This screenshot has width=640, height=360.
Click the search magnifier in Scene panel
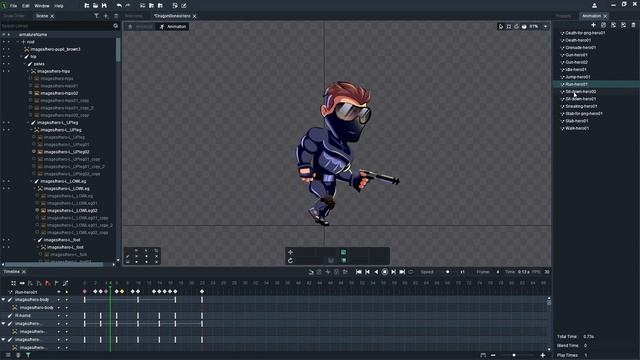[116, 26]
